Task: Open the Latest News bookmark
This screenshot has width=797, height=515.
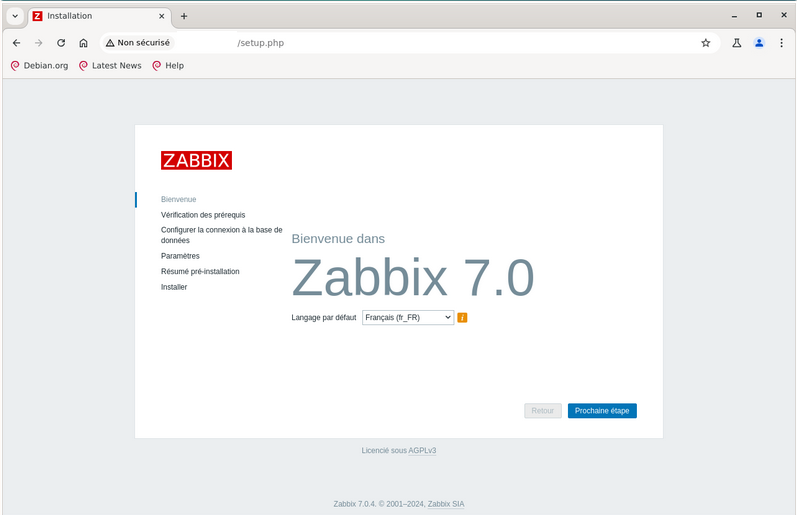Action: (110, 66)
